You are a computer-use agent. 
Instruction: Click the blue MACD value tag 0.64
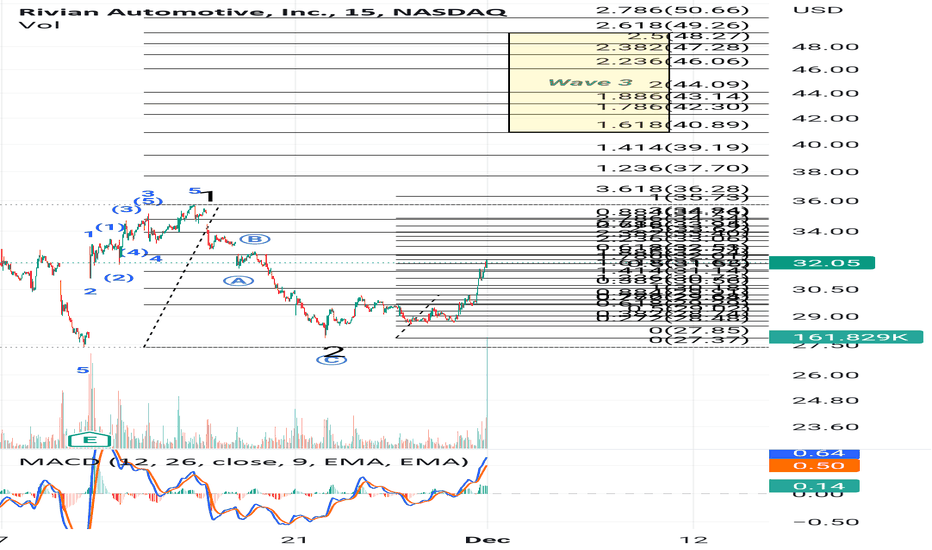click(x=814, y=454)
